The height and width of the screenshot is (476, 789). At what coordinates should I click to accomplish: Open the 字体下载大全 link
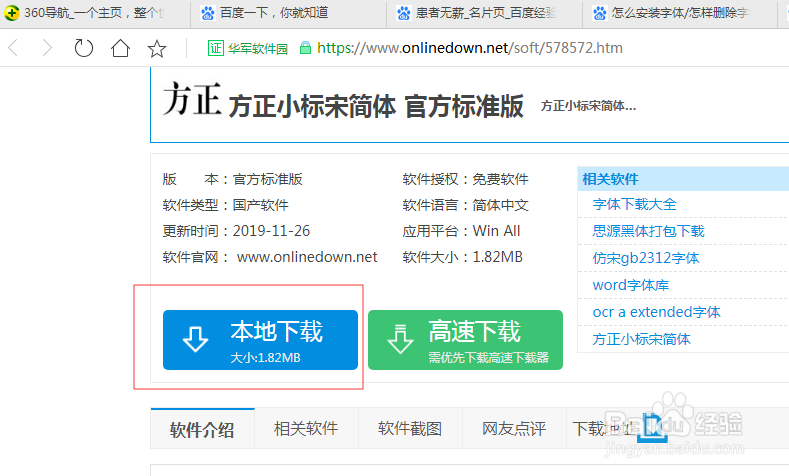[x=635, y=204]
